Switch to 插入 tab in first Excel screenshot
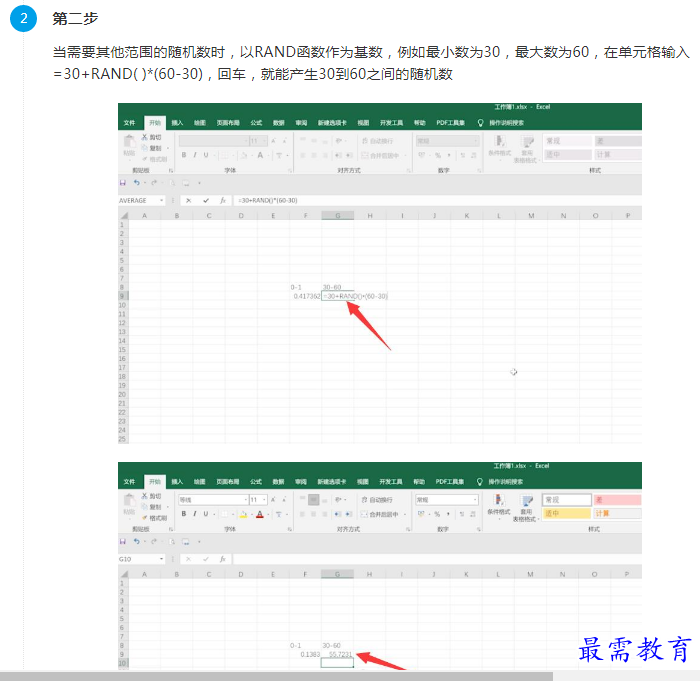Image resolution: width=700 pixels, height=681 pixels. tap(177, 123)
